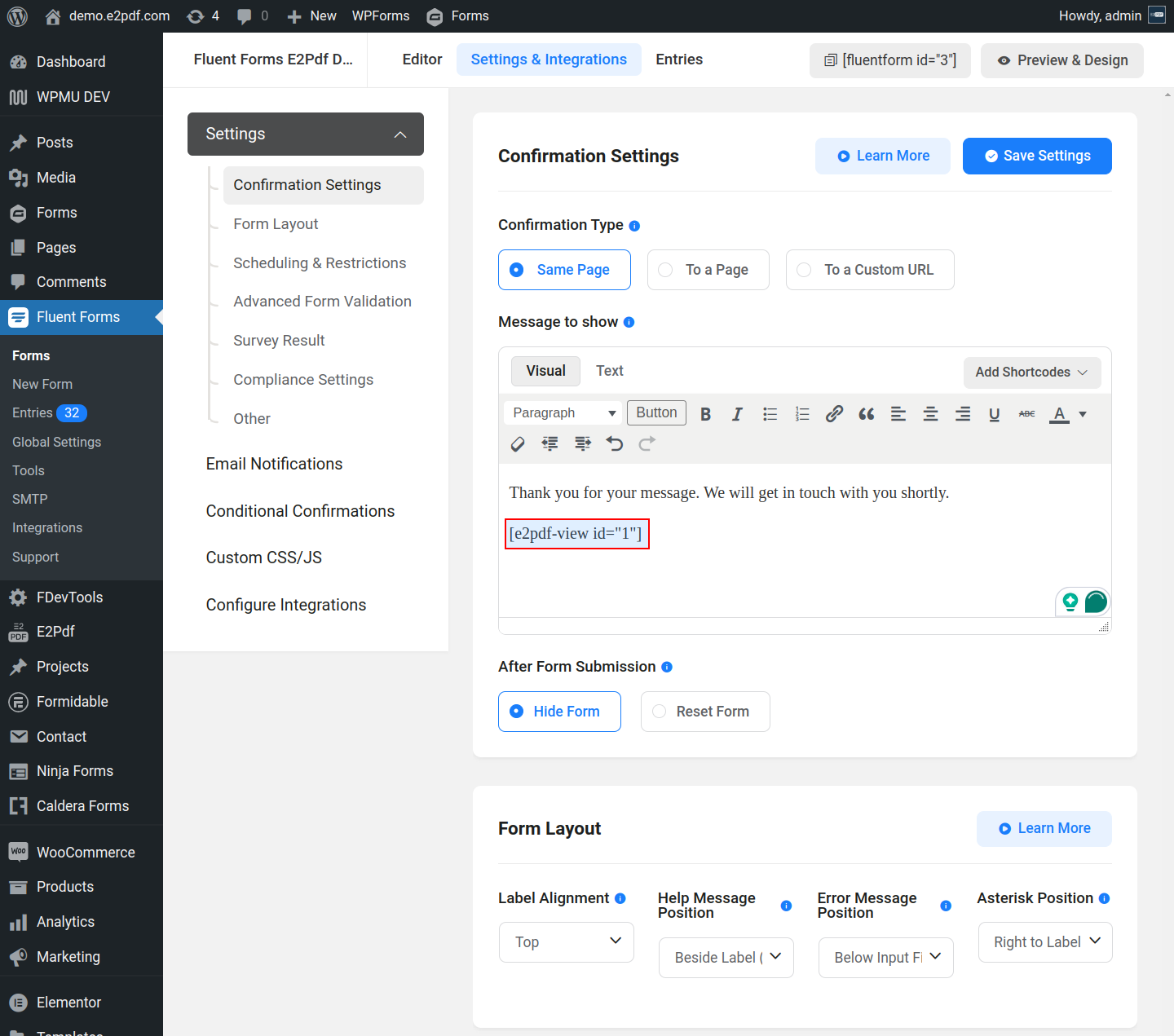Open the Add Shortcodes dropdown
This screenshot has height=1036, width=1174.
pos(1031,373)
